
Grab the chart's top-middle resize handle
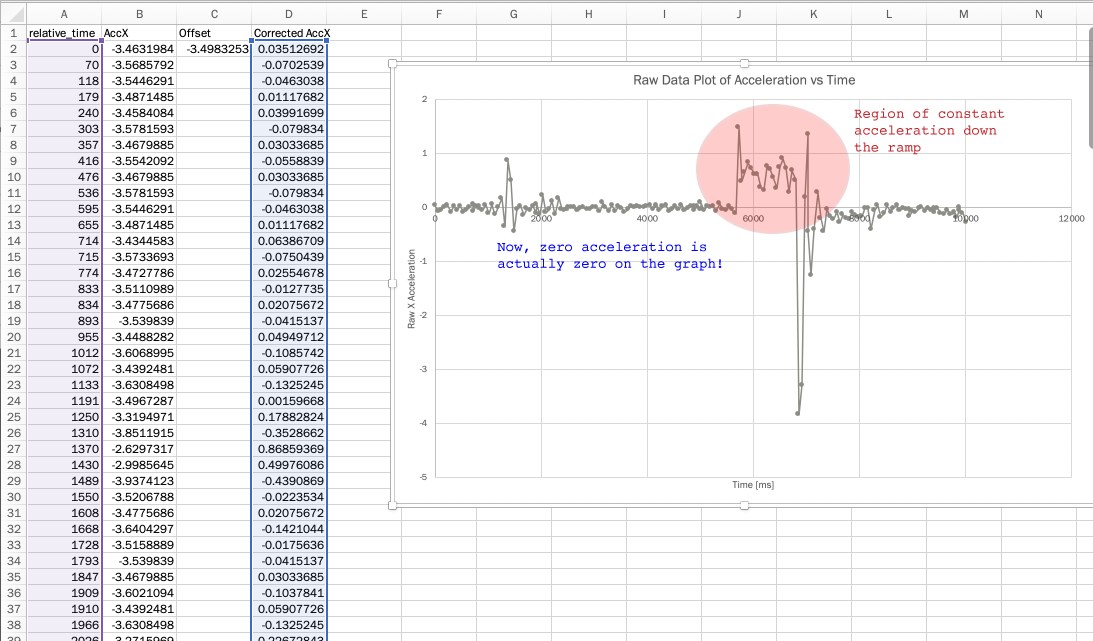744,63
